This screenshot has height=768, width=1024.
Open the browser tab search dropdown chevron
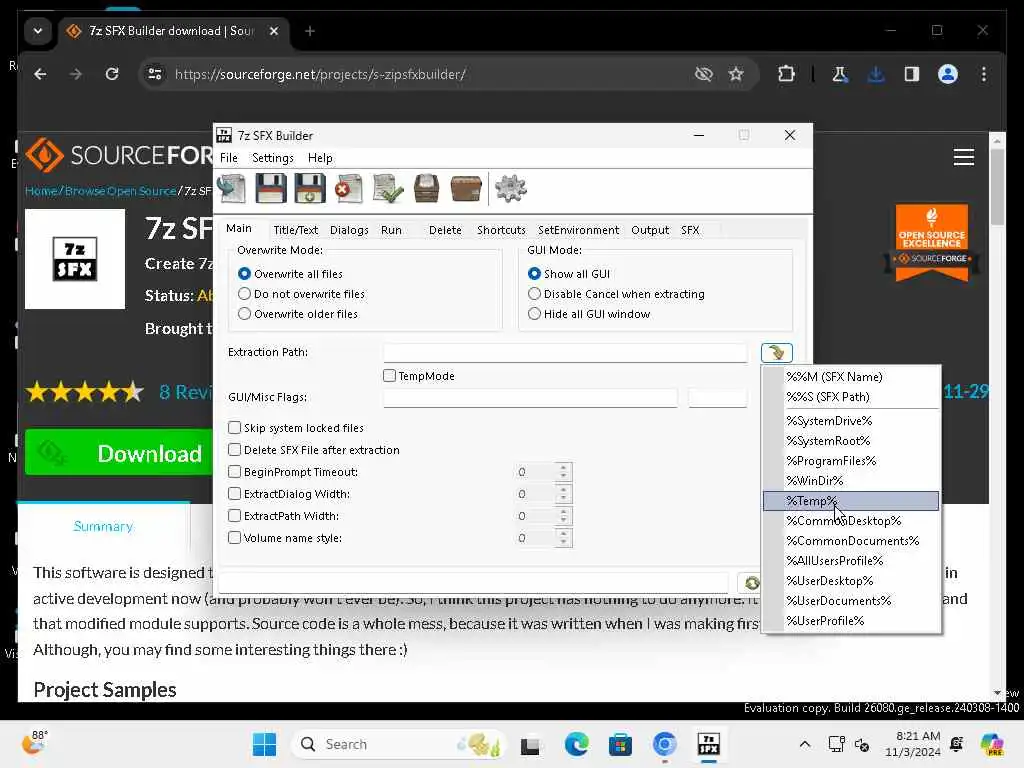(x=38, y=31)
